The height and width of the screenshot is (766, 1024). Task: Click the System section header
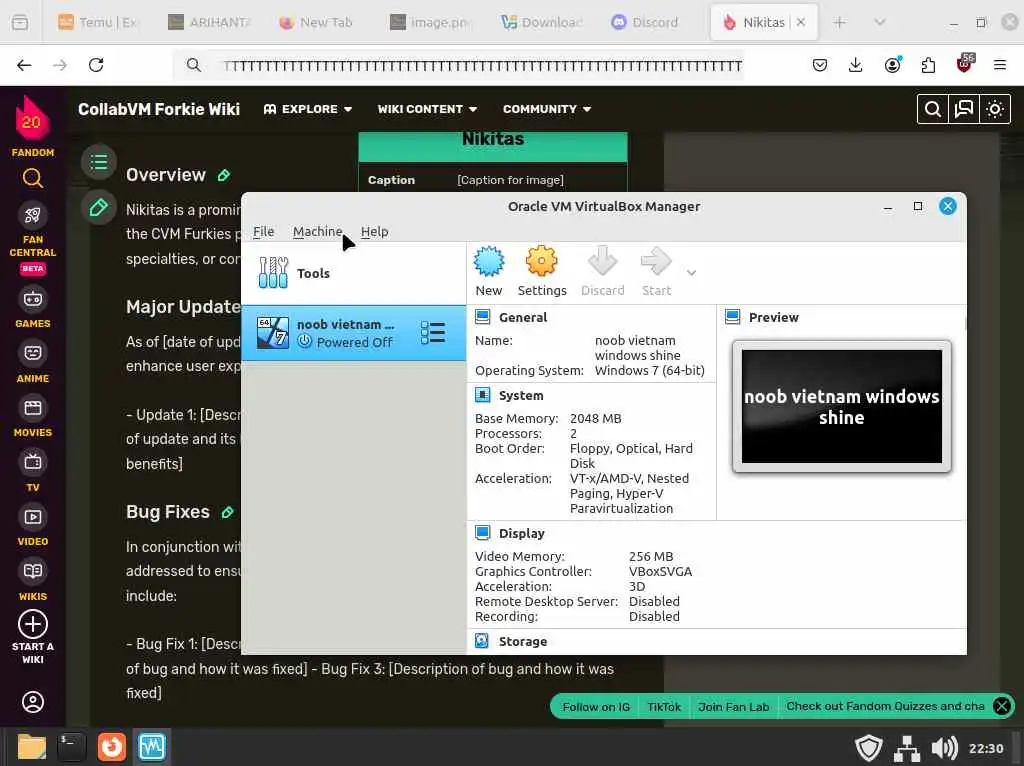point(520,396)
